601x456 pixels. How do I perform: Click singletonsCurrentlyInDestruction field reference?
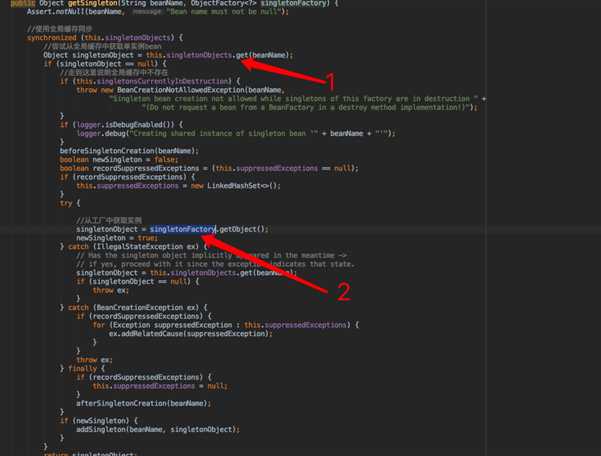click(x=163, y=81)
